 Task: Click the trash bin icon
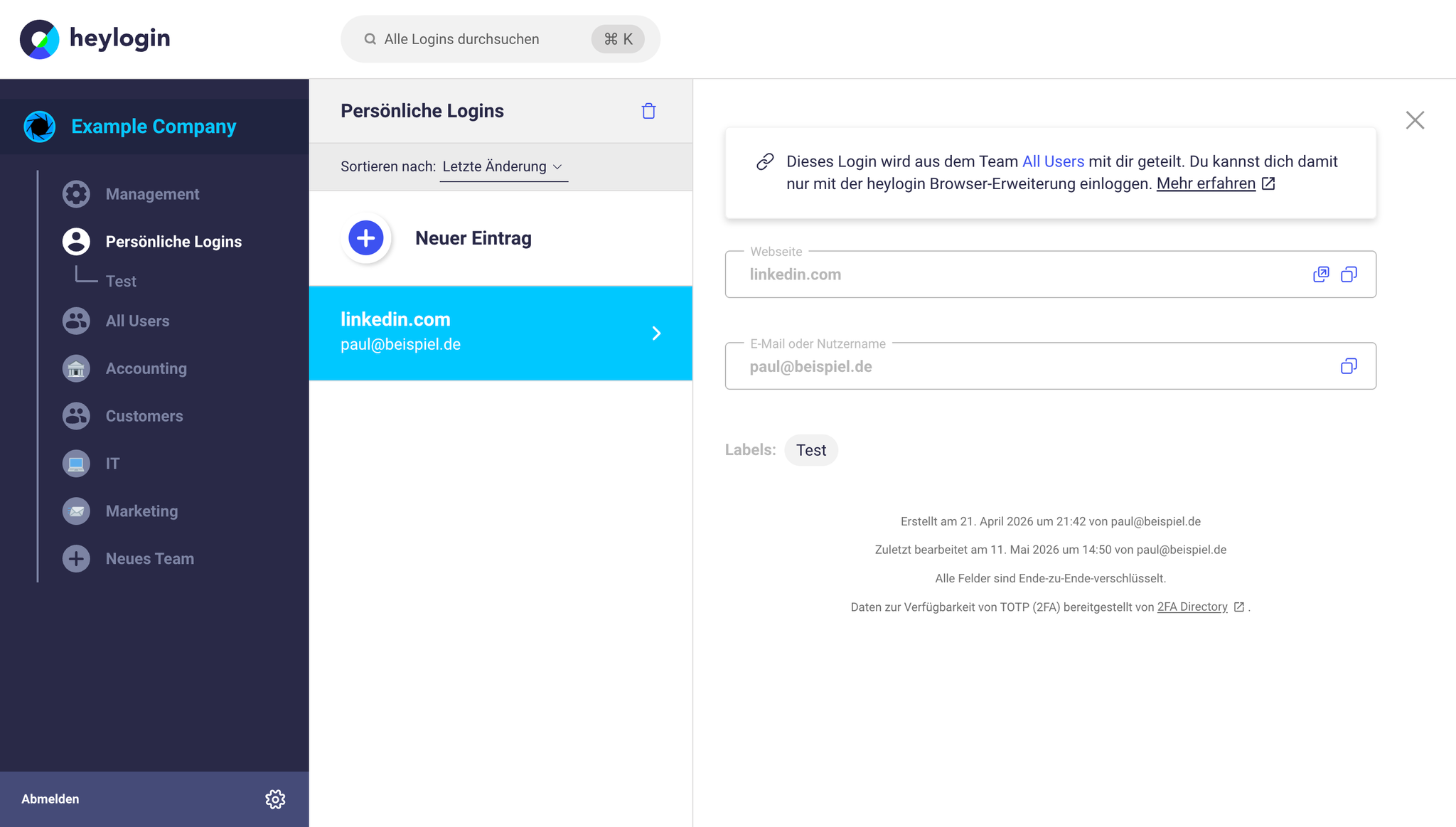[x=648, y=111]
